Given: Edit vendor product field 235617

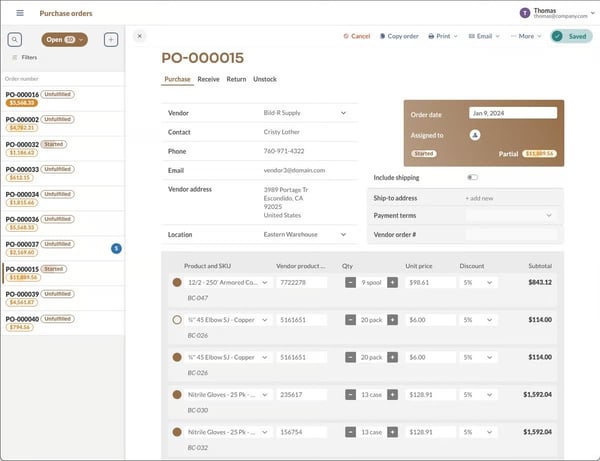Looking at the screenshot, I should [302, 394].
